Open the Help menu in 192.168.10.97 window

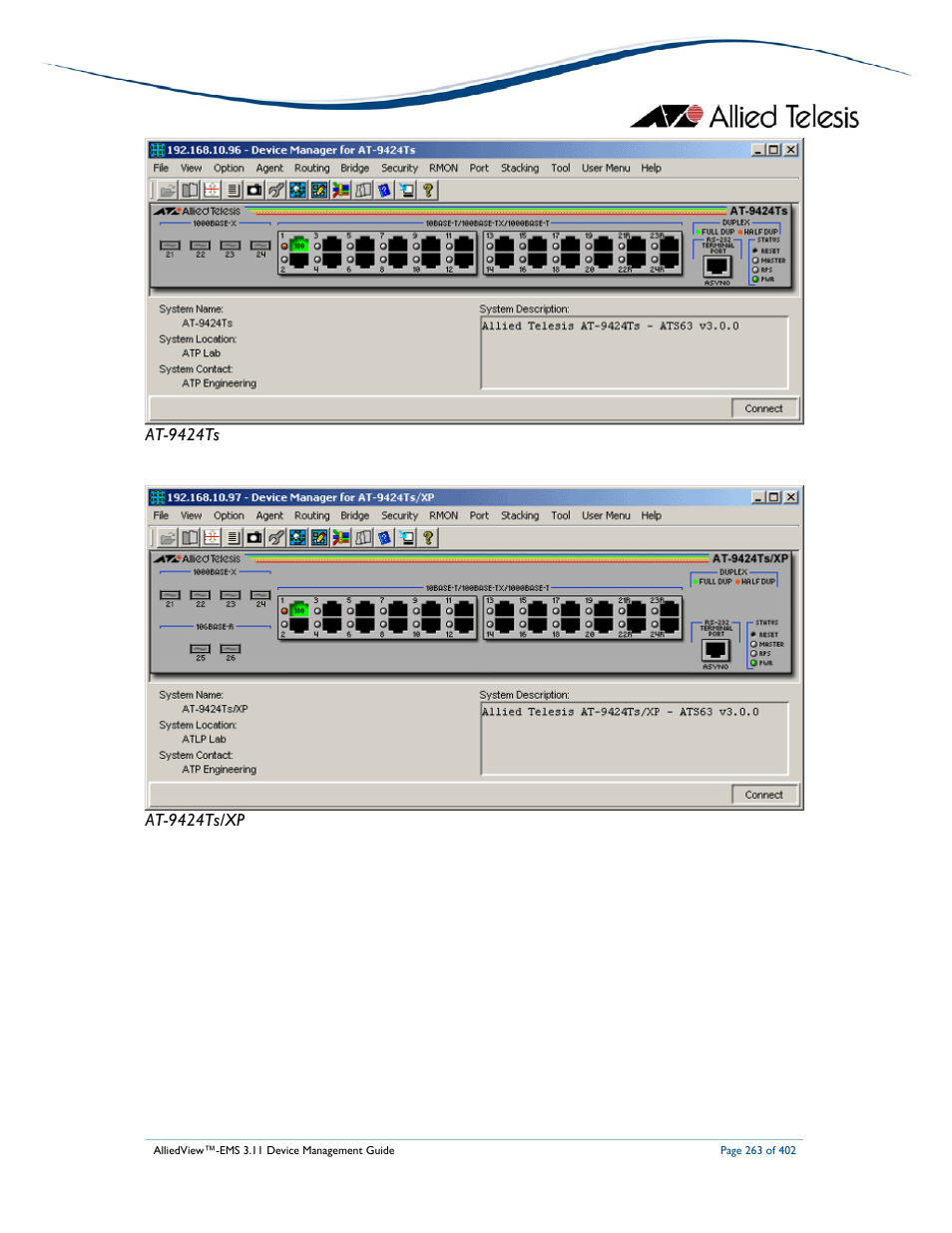[x=651, y=515]
